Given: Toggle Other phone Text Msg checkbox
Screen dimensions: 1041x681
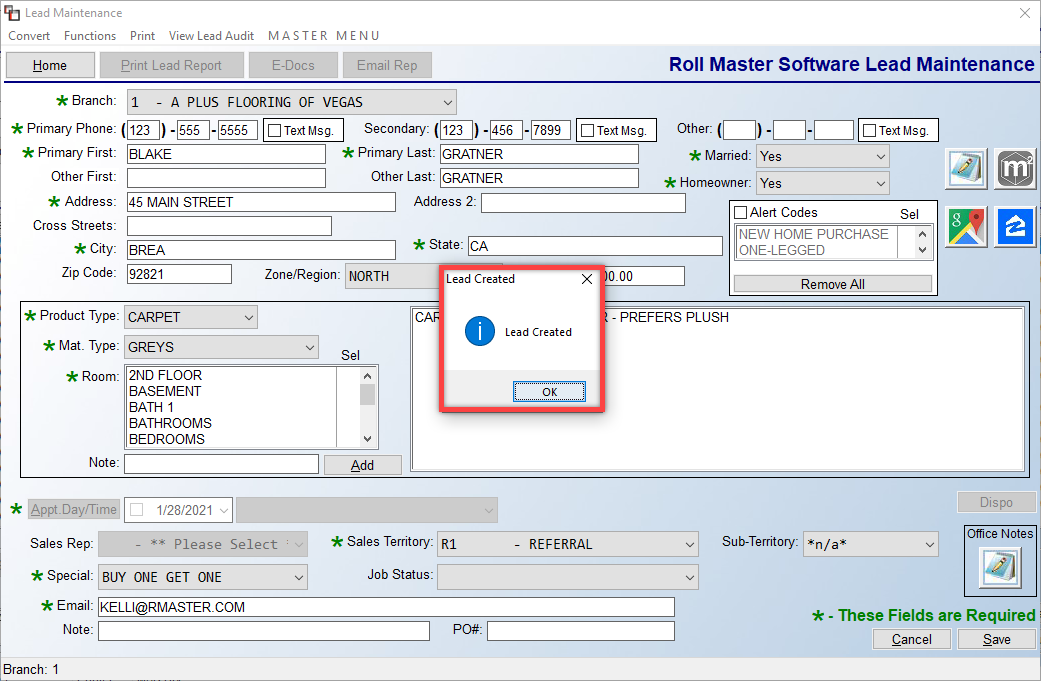Looking at the screenshot, I should (x=869, y=131).
